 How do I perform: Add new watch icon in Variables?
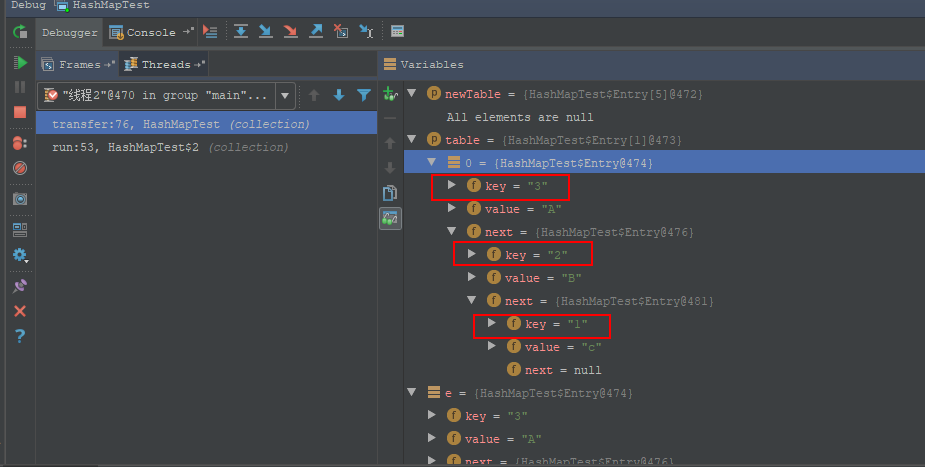[390, 93]
